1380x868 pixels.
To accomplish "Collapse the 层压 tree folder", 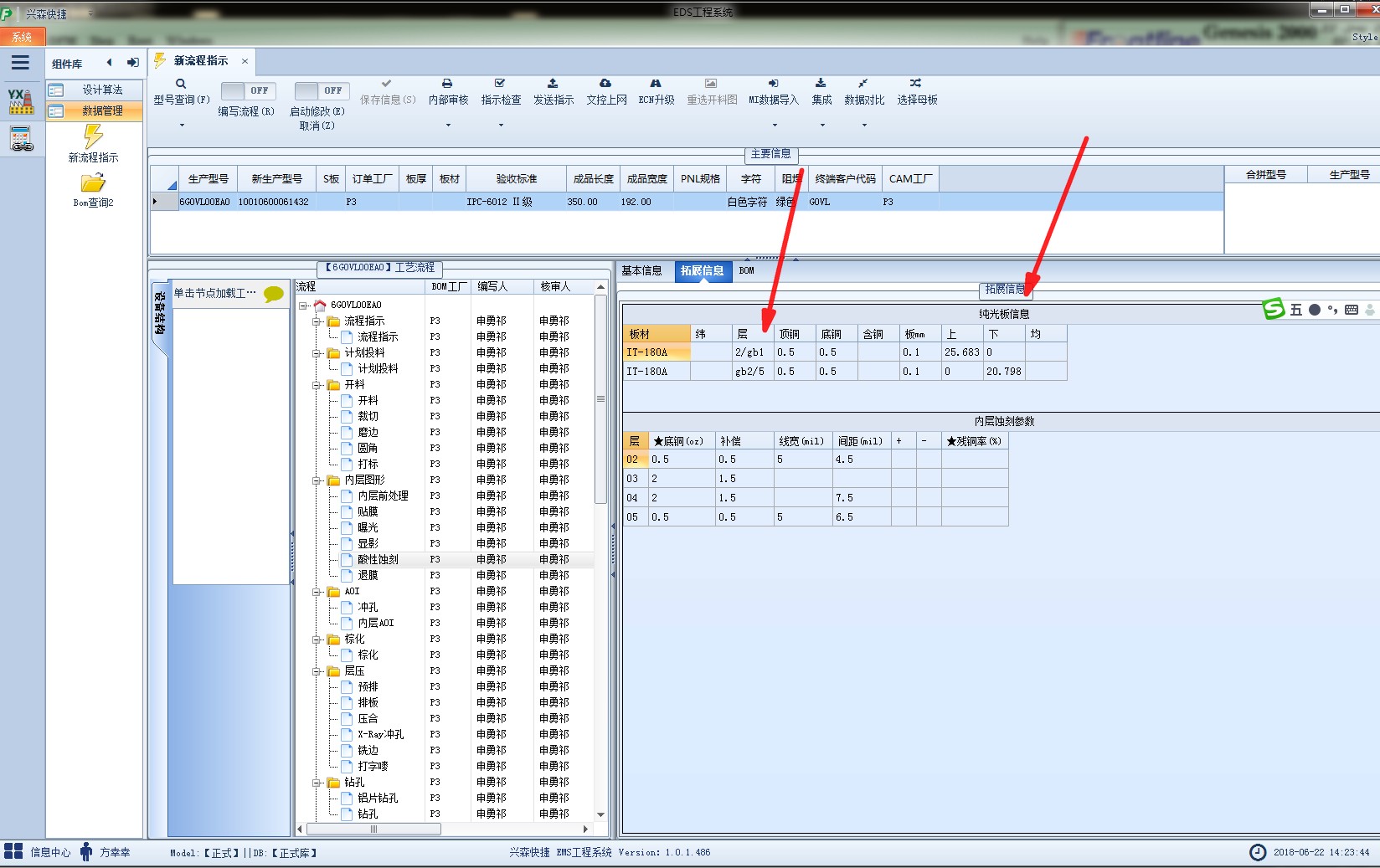I will click(x=317, y=671).
